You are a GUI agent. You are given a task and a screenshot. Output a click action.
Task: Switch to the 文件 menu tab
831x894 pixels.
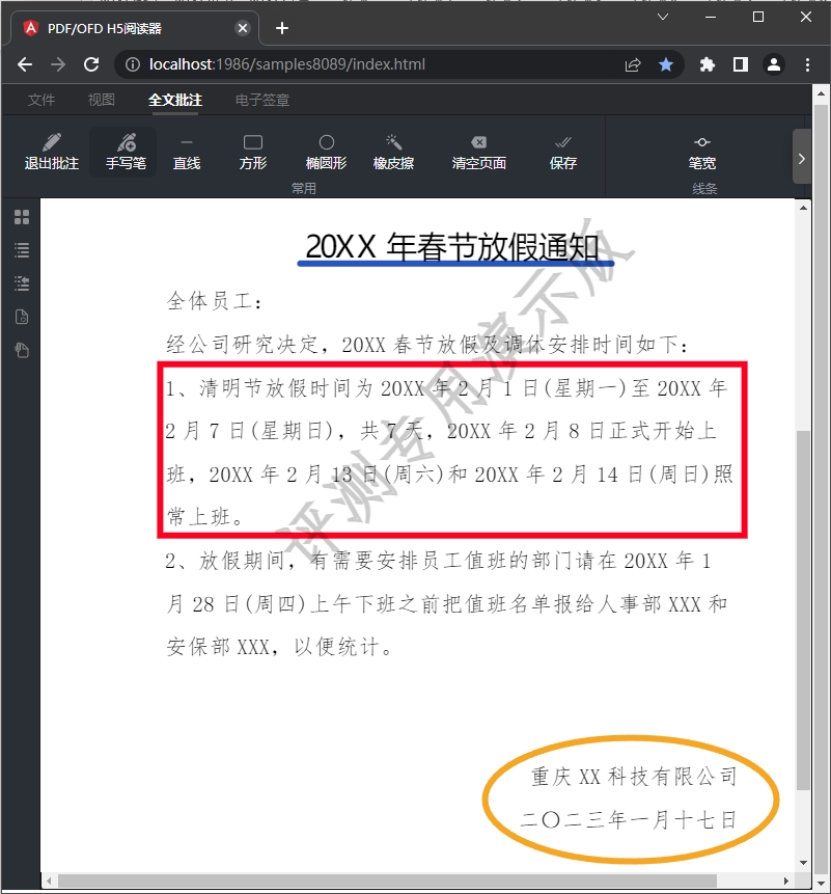coord(41,100)
